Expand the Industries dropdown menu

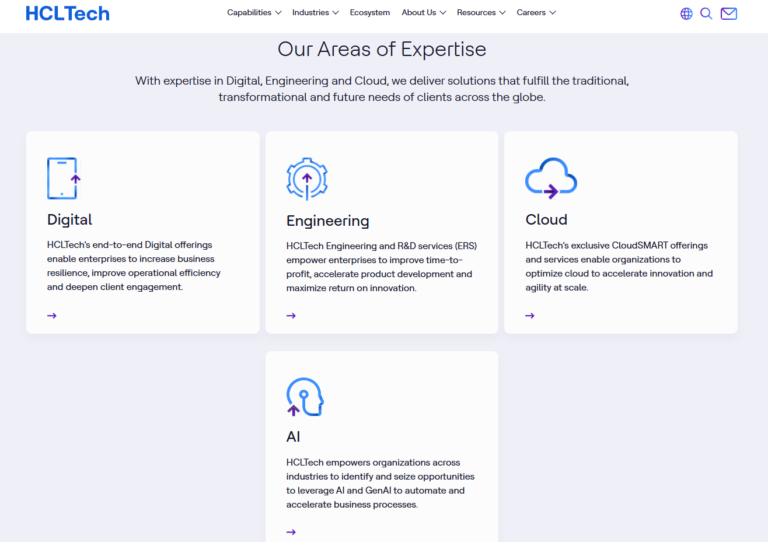pyautogui.click(x=315, y=13)
